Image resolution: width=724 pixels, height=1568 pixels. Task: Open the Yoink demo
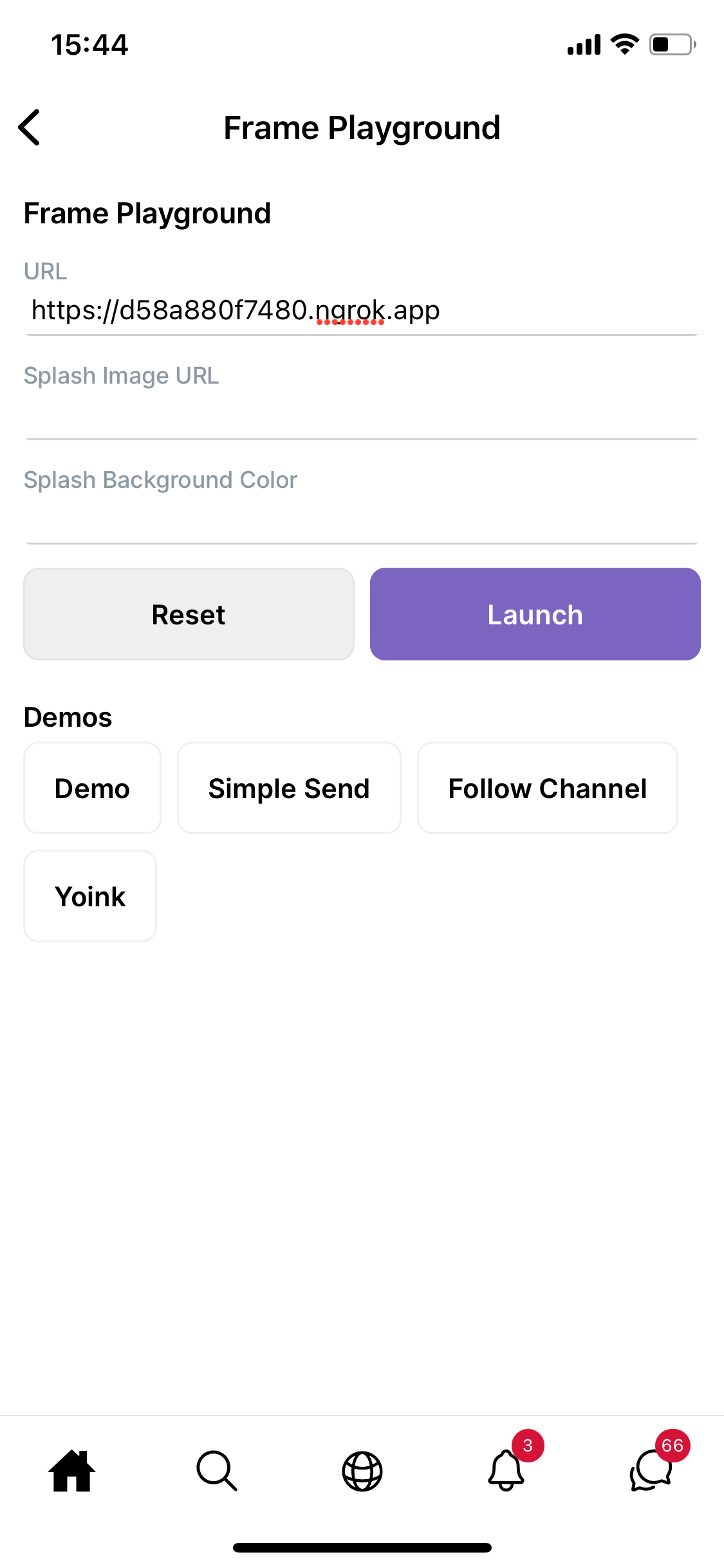pos(90,896)
